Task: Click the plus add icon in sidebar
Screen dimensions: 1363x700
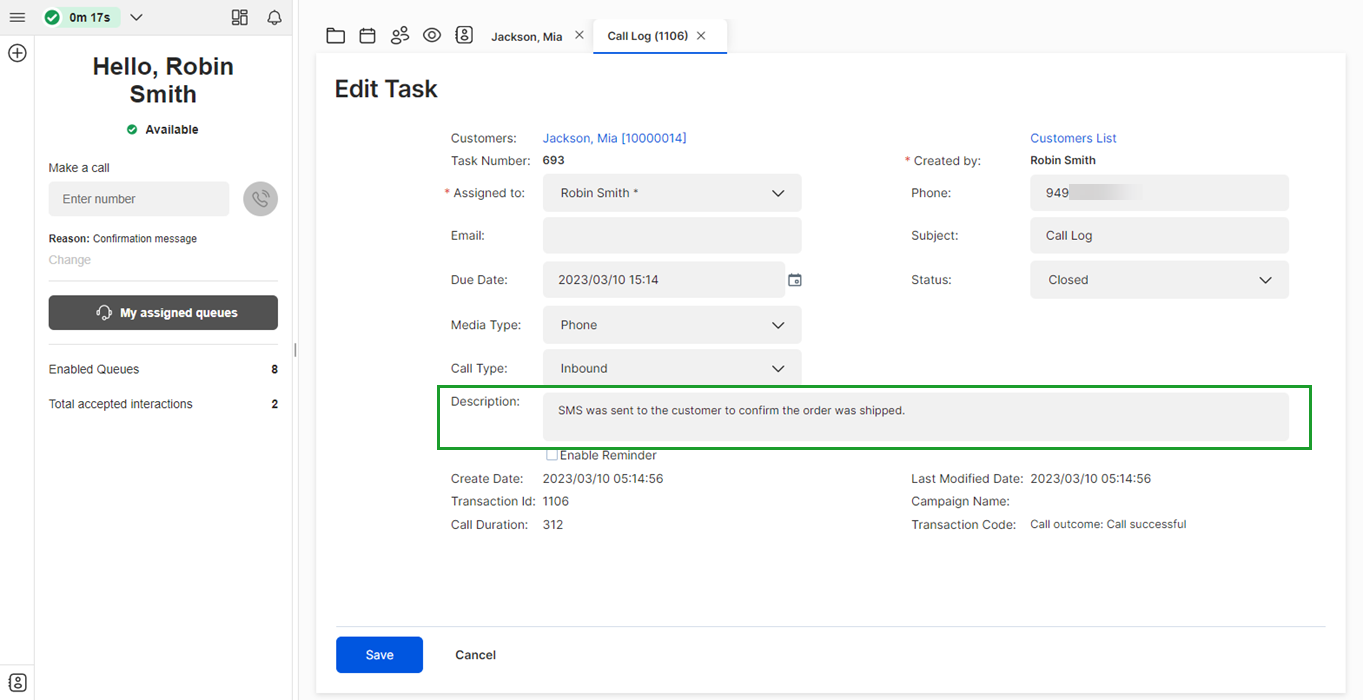Action: tap(17, 53)
